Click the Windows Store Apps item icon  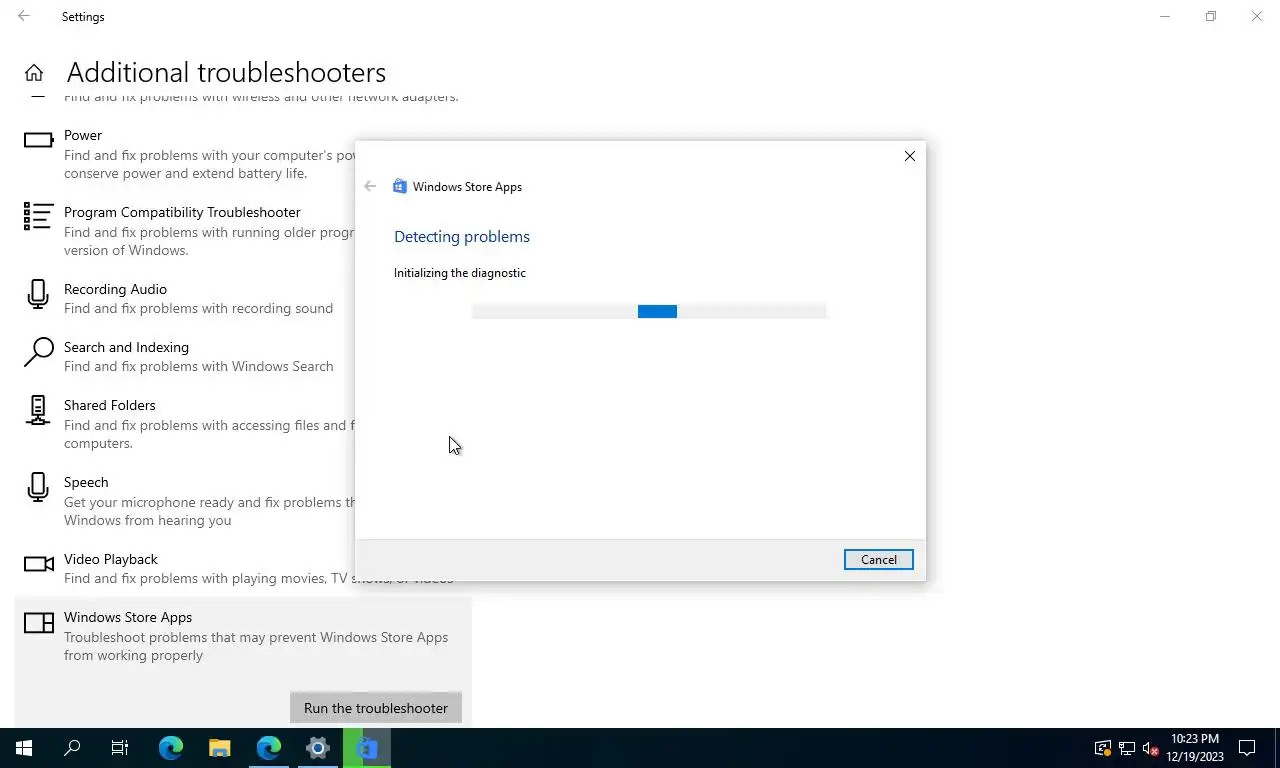click(x=38, y=623)
